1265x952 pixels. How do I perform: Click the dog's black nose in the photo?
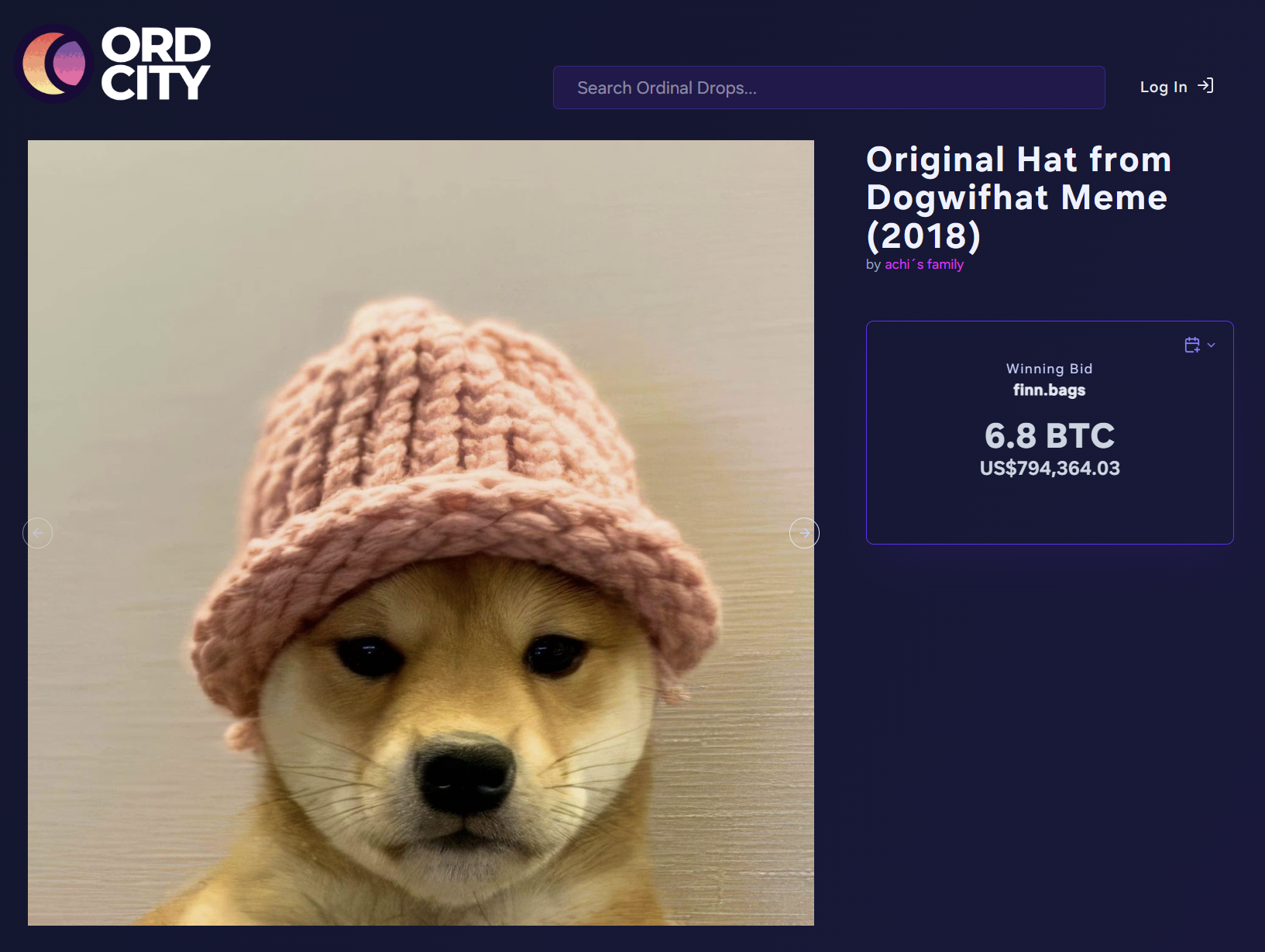(x=465, y=775)
